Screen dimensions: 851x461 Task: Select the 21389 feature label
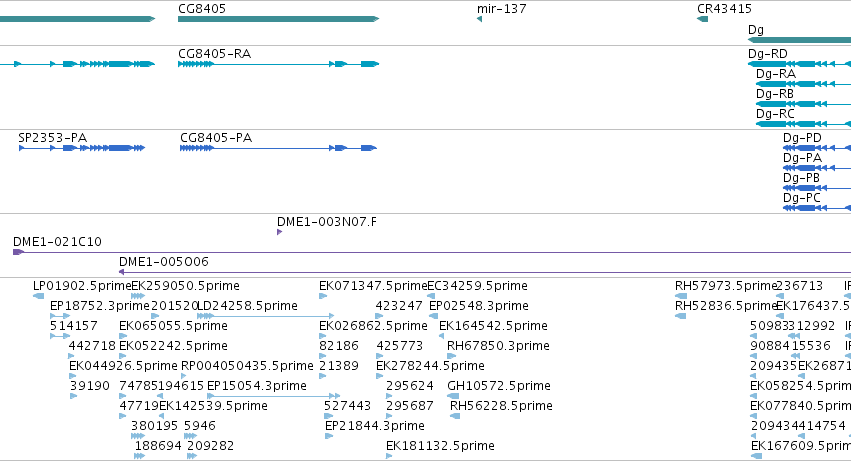339,367
